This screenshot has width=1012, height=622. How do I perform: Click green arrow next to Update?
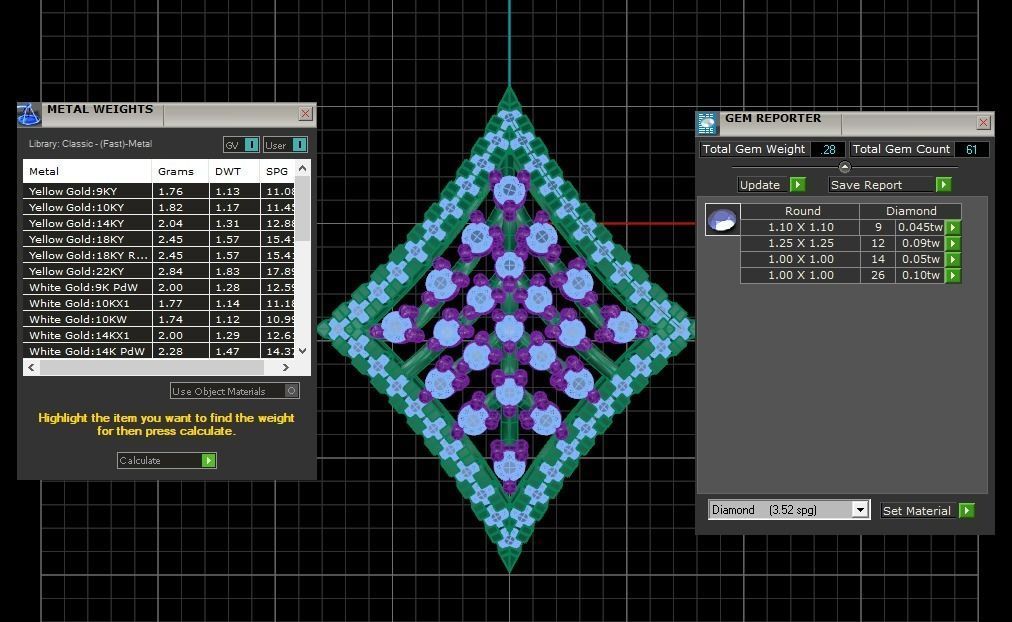798,185
